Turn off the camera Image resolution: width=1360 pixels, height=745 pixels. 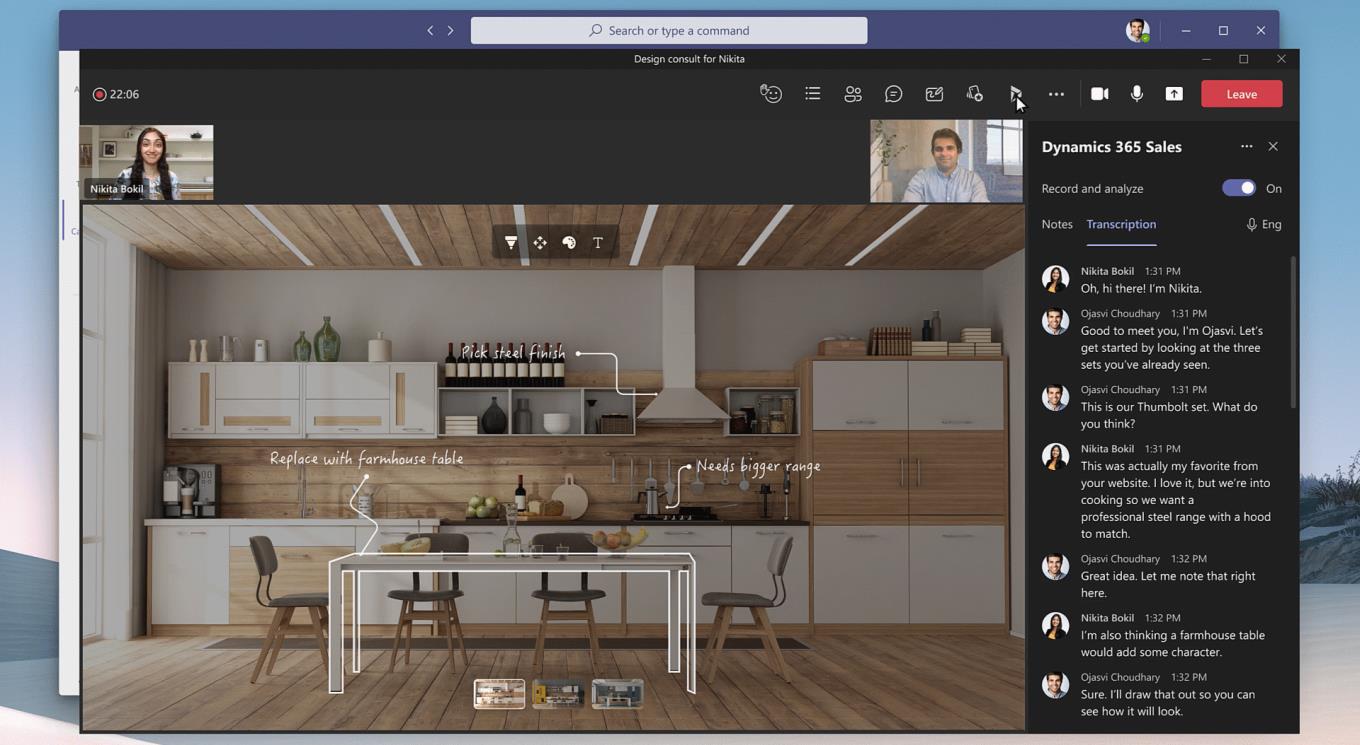tap(1099, 93)
